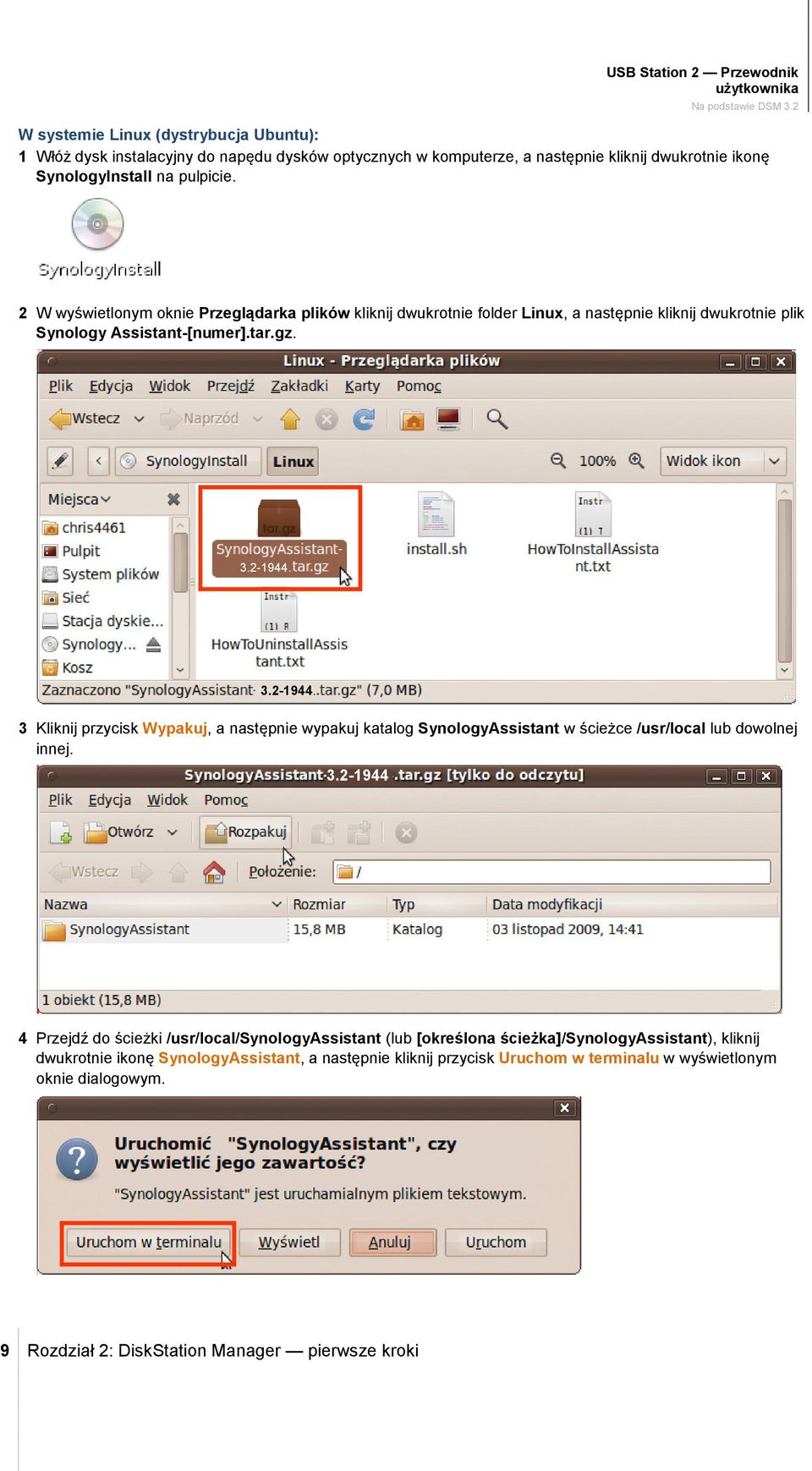
Task: Click the path bar left chevron
Action: coord(98,461)
